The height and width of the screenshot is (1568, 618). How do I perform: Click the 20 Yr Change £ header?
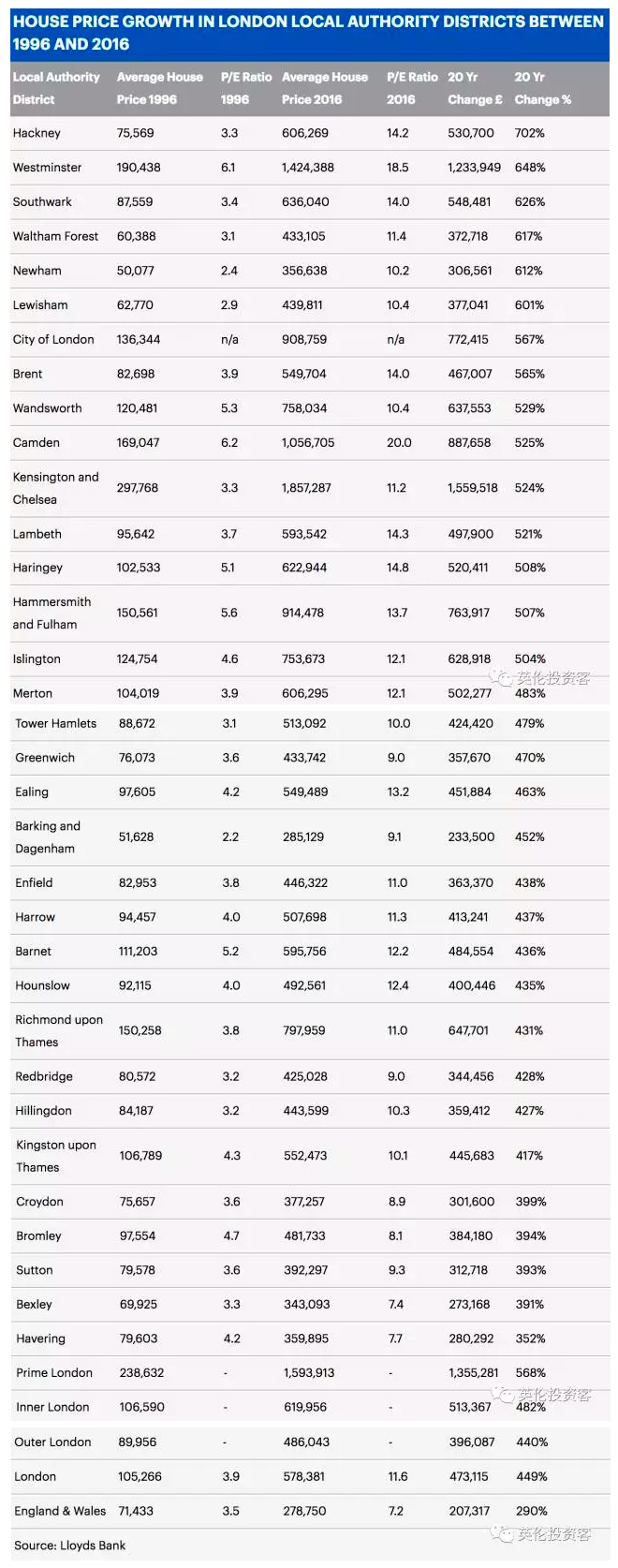(475, 88)
